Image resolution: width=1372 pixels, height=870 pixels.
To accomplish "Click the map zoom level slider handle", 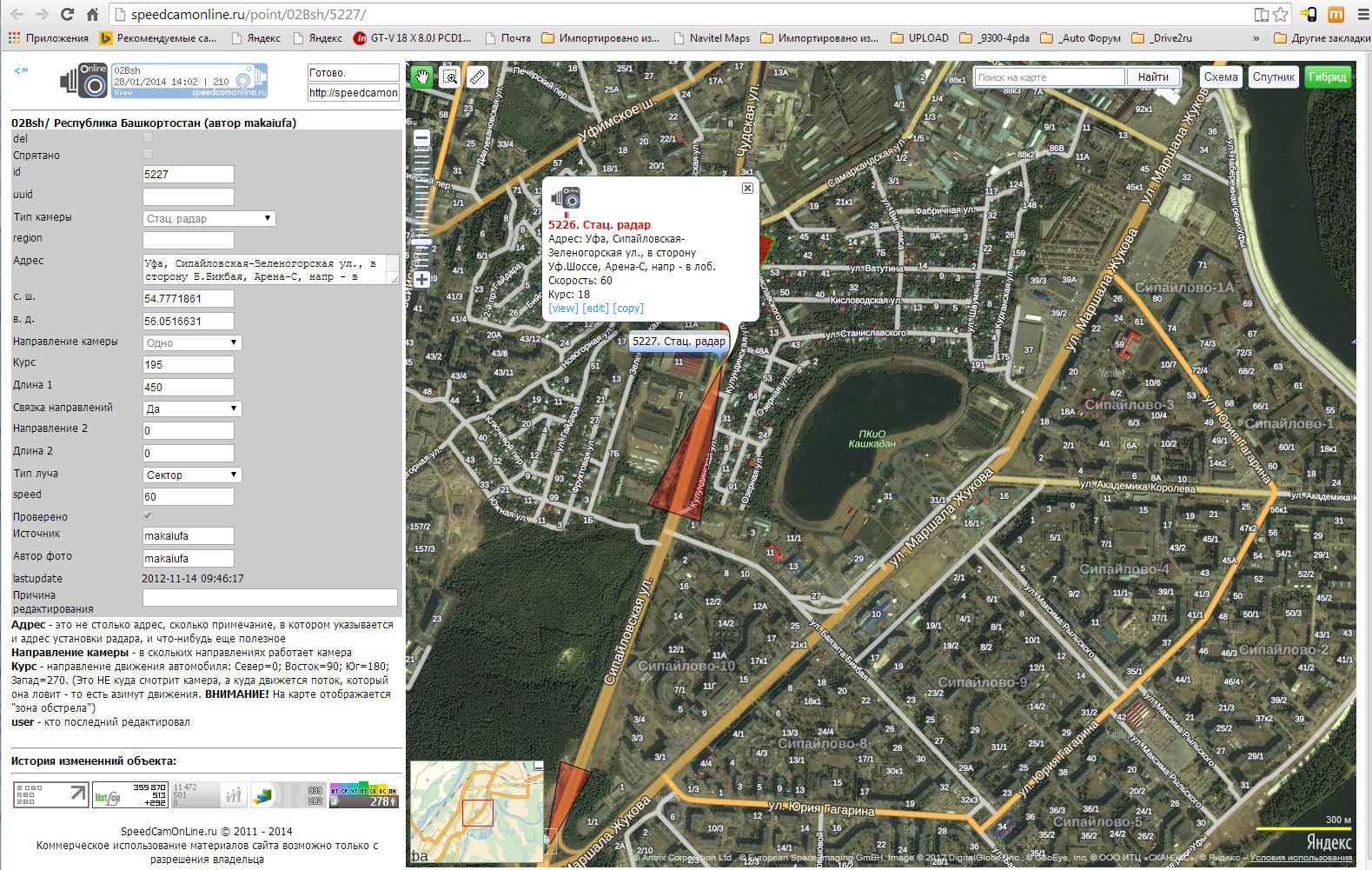I will click(x=421, y=242).
